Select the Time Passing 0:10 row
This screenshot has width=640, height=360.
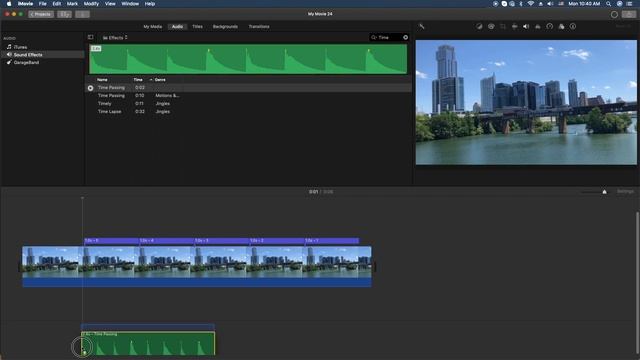pos(248,96)
